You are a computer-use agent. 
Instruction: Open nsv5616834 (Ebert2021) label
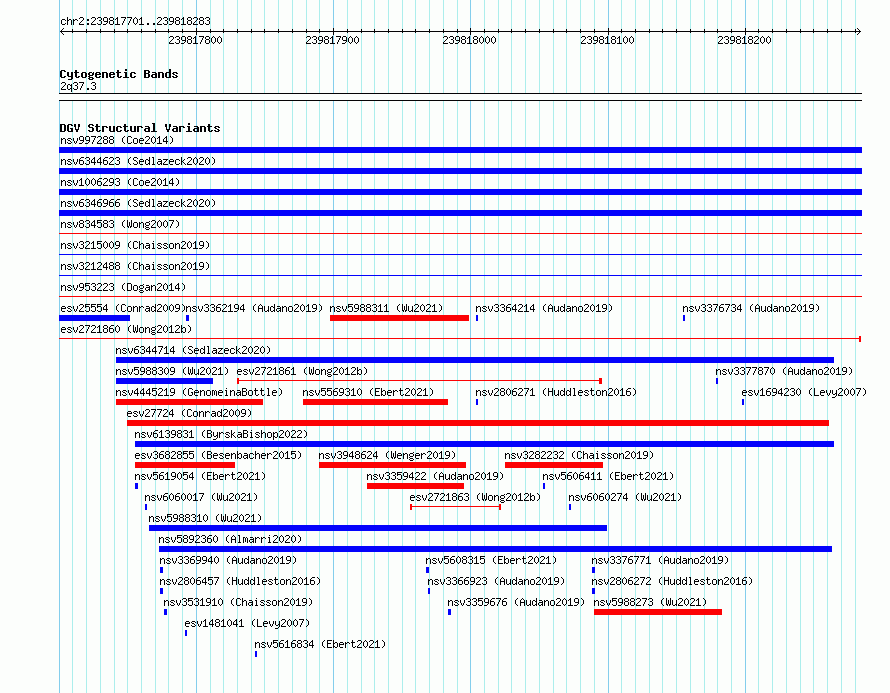[320, 644]
